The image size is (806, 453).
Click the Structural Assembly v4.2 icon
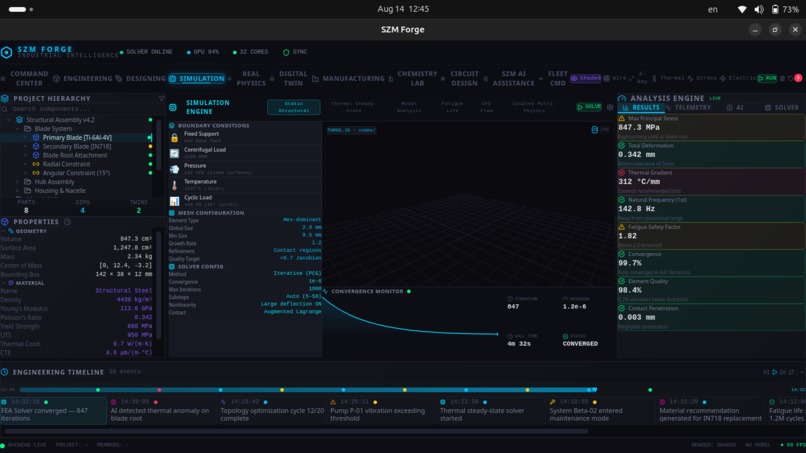[x=20, y=120]
